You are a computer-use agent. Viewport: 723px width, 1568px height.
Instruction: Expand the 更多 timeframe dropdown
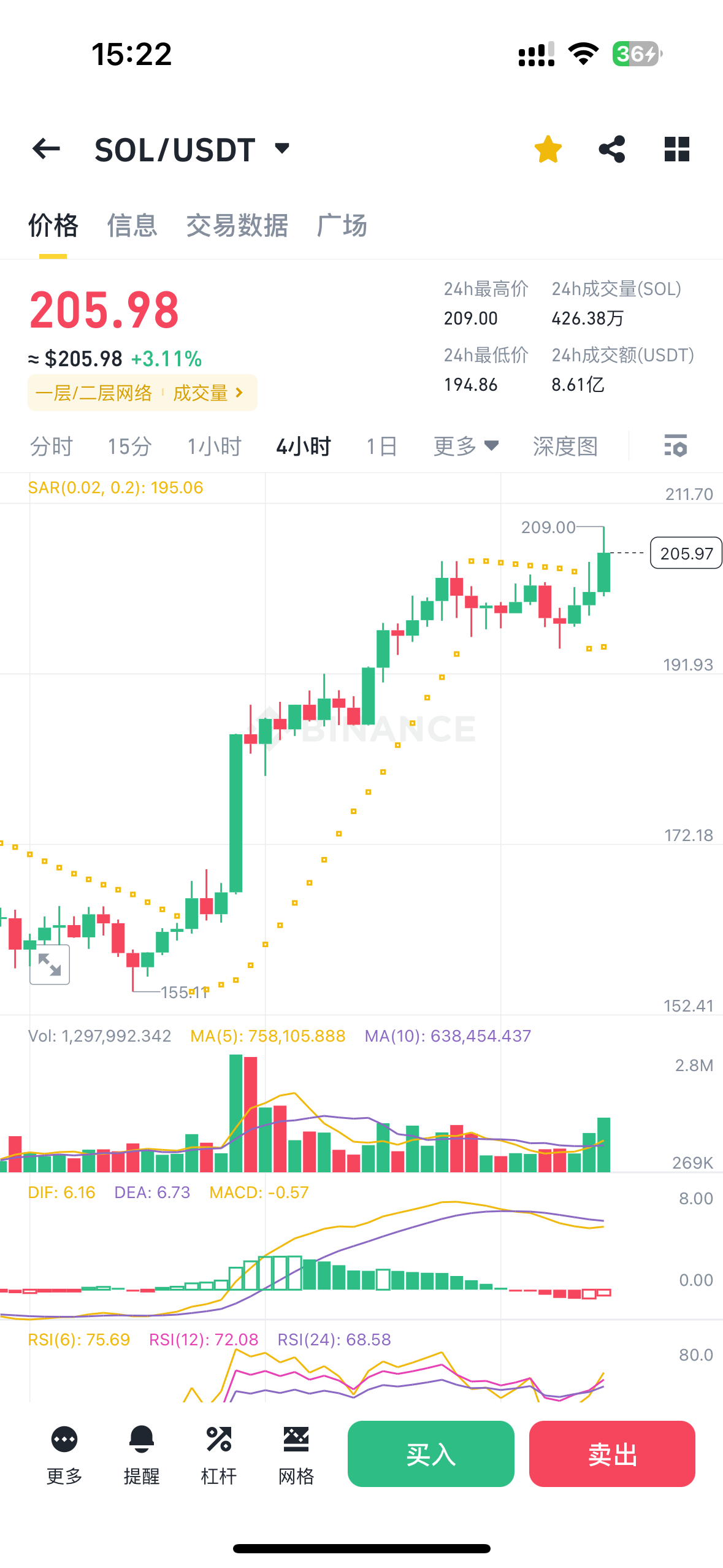tap(465, 446)
